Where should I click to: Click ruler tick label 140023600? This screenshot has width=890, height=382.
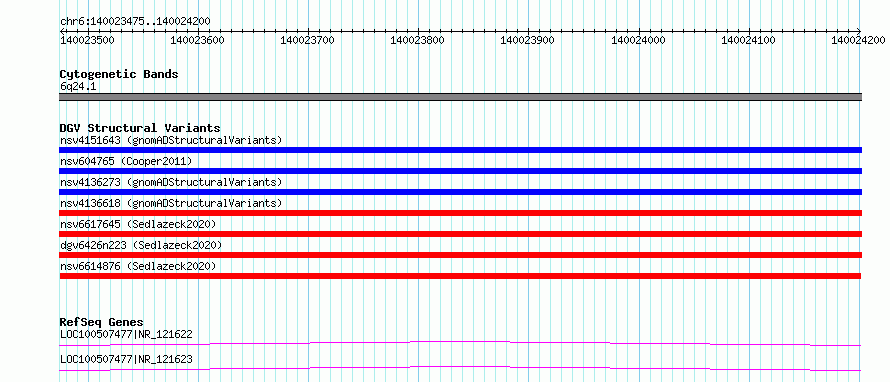198,40
